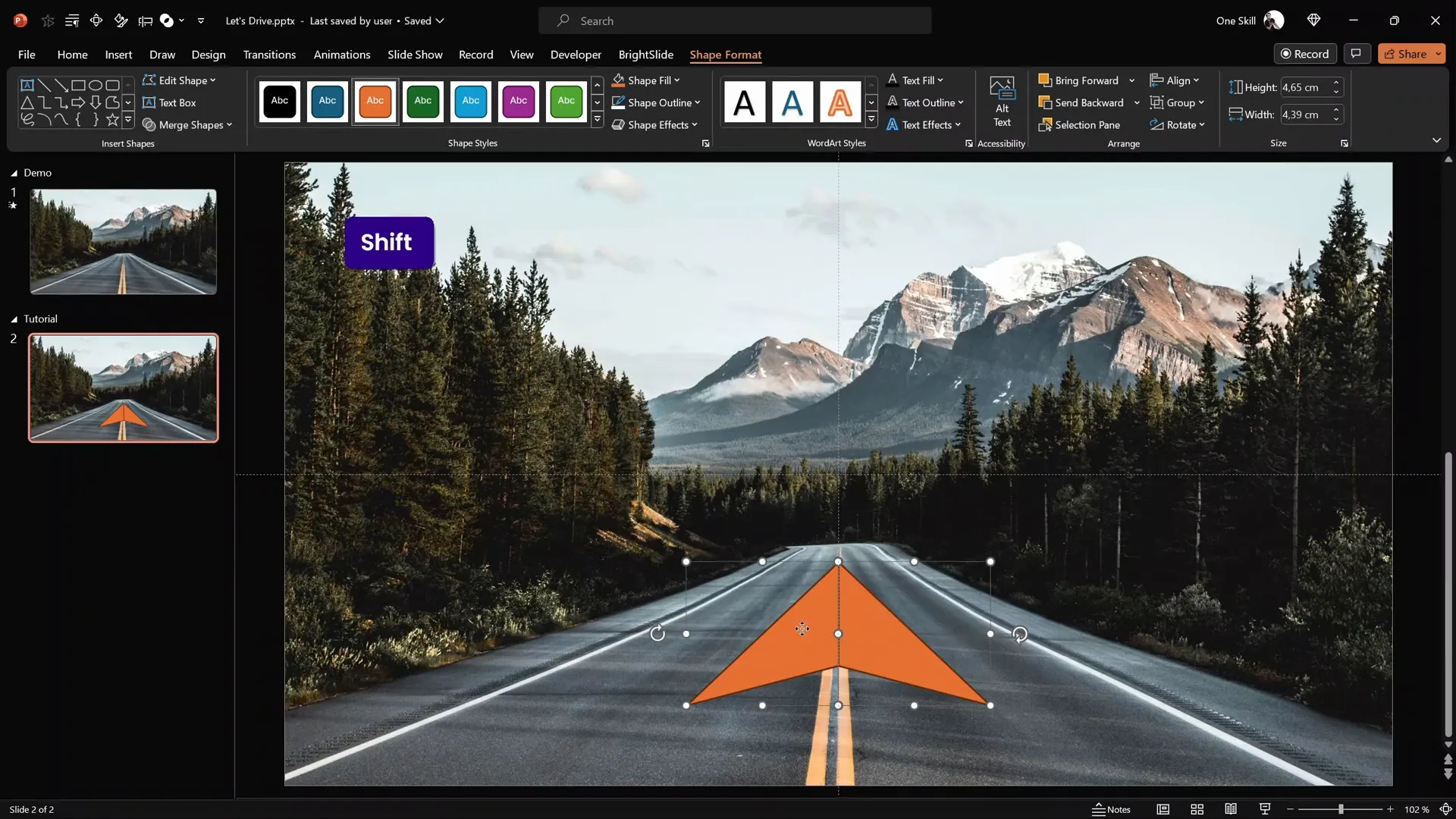Image resolution: width=1456 pixels, height=819 pixels.
Task: Select the right block arrow shape
Action: click(78, 102)
